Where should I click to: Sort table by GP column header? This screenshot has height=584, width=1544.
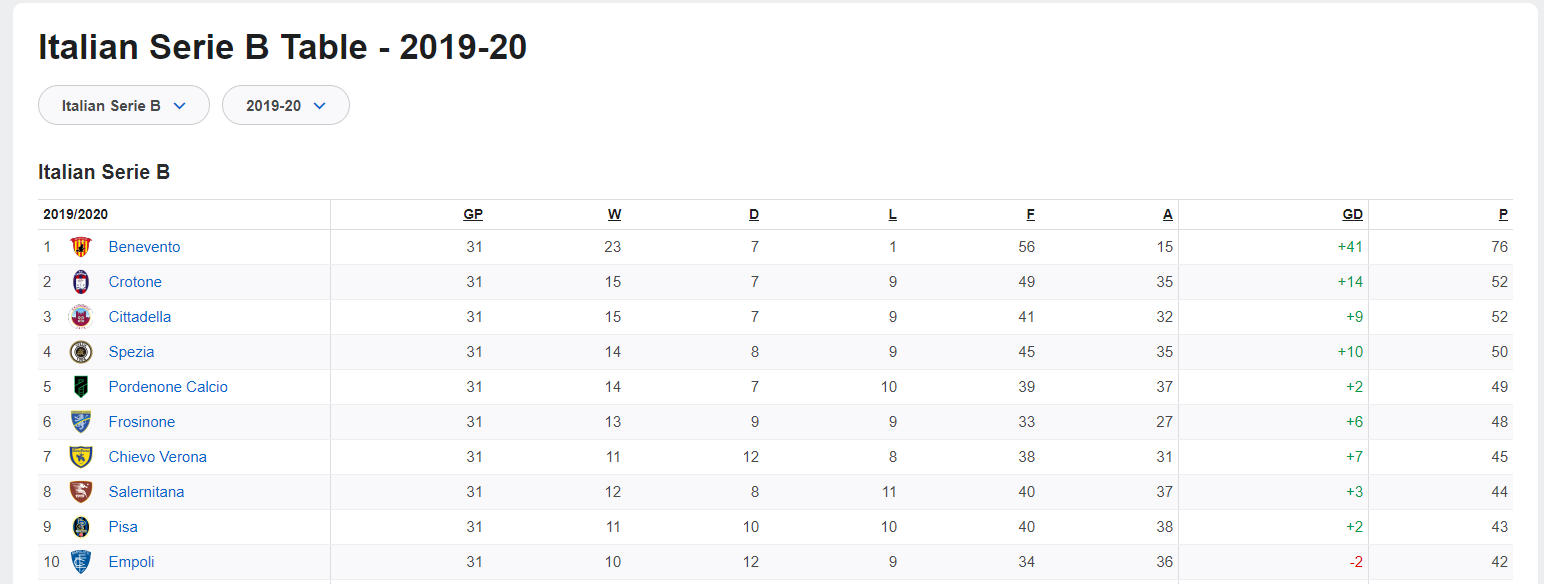click(473, 214)
